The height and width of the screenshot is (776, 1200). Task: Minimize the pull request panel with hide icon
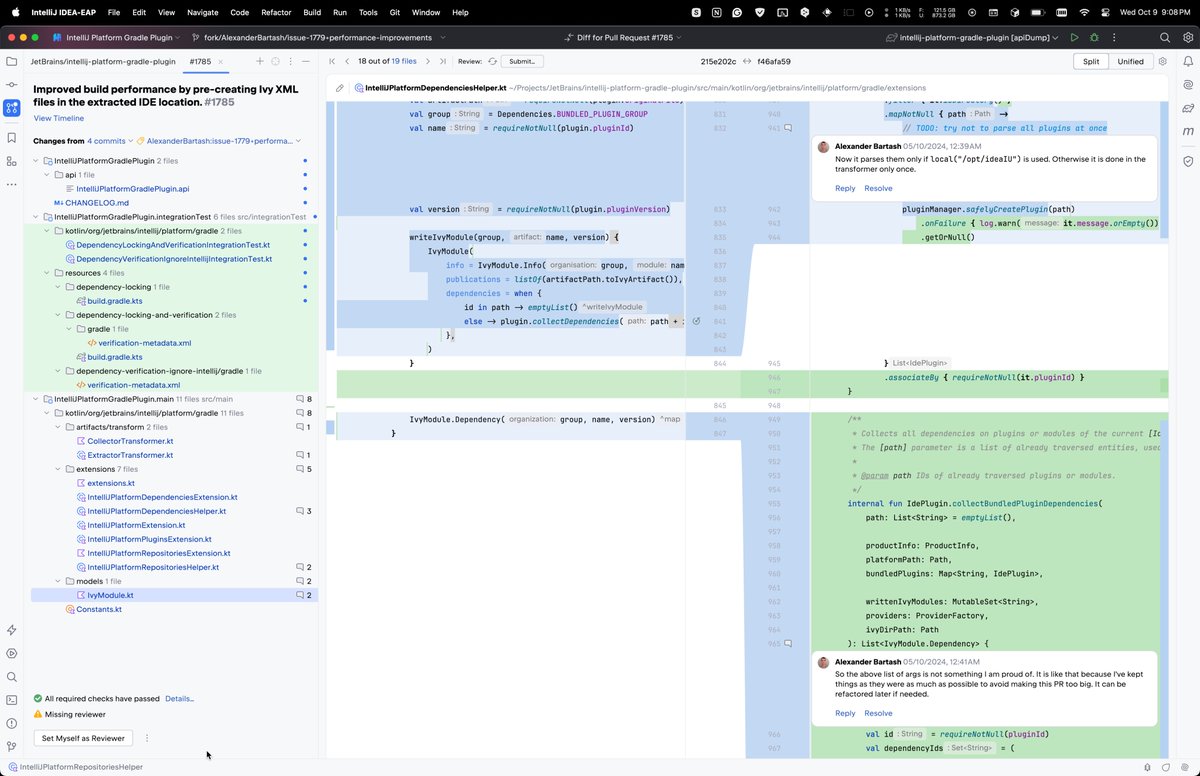305,61
